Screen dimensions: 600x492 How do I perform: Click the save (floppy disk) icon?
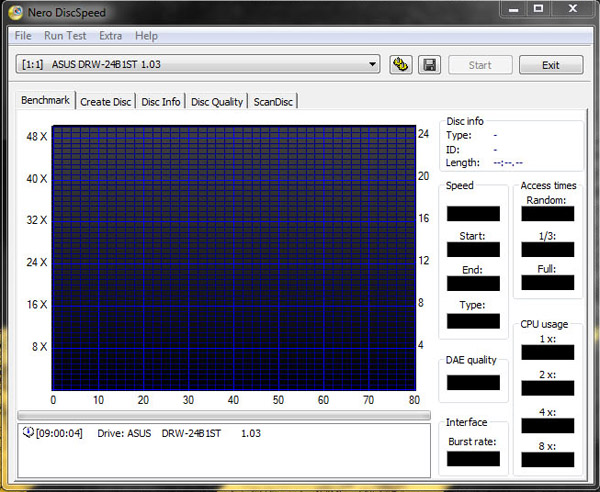[429, 65]
